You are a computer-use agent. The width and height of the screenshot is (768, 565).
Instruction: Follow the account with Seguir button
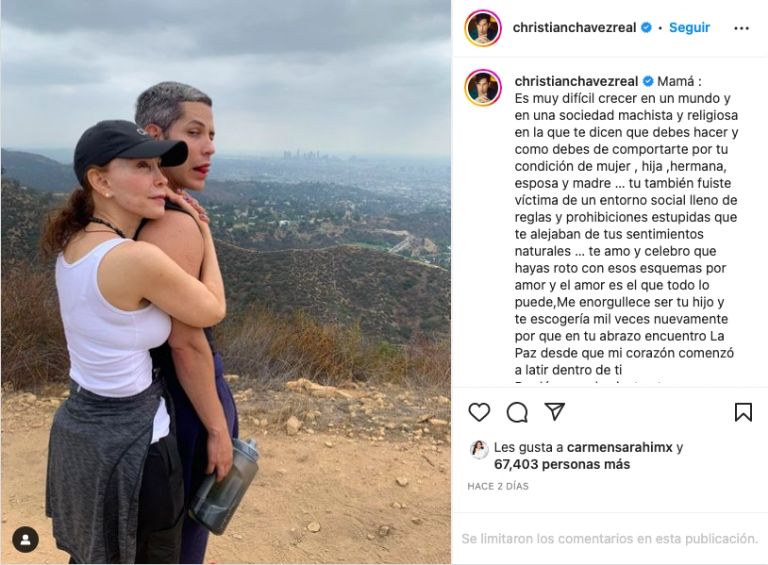coord(689,27)
